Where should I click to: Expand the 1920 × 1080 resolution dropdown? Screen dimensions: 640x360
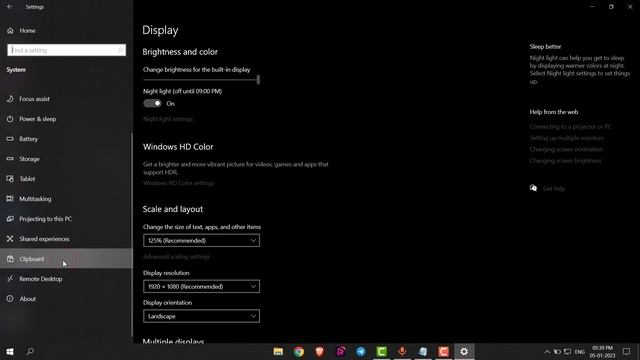click(x=201, y=287)
